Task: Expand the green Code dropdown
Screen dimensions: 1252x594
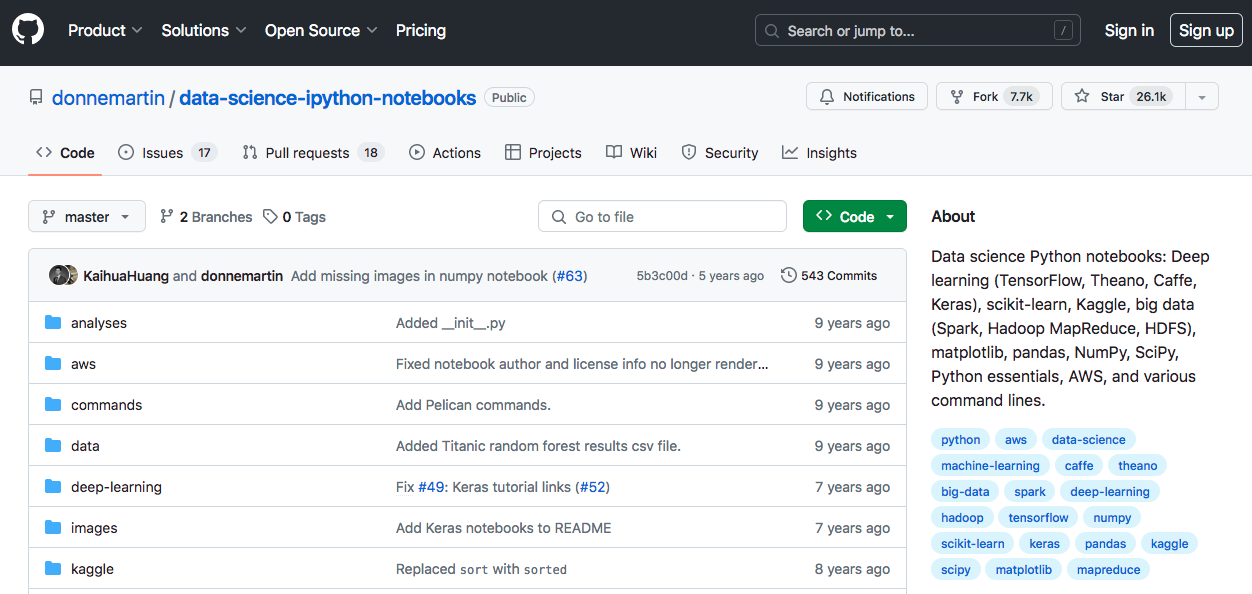Action: (x=890, y=216)
